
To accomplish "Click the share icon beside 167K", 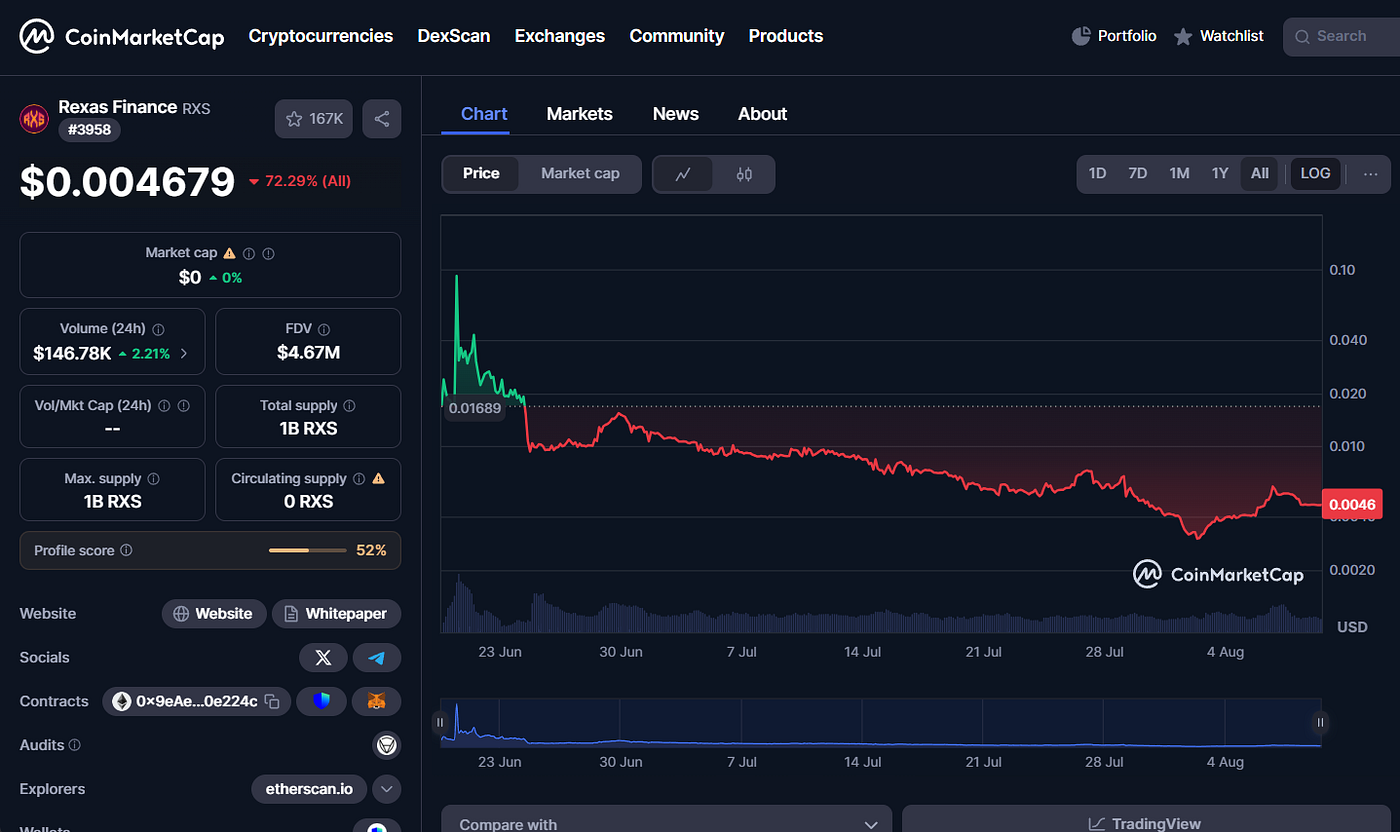I will pyautogui.click(x=382, y=118).
